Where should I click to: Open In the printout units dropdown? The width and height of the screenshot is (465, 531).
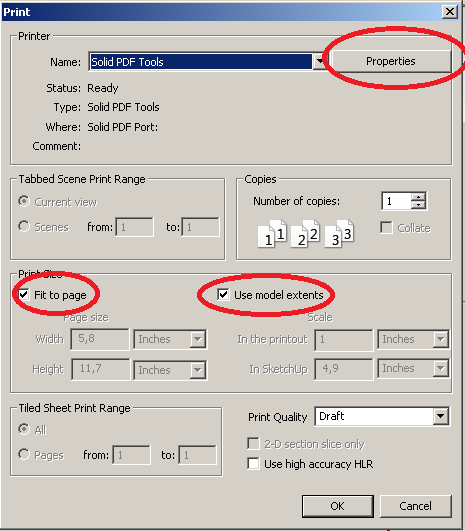(440, 339)
